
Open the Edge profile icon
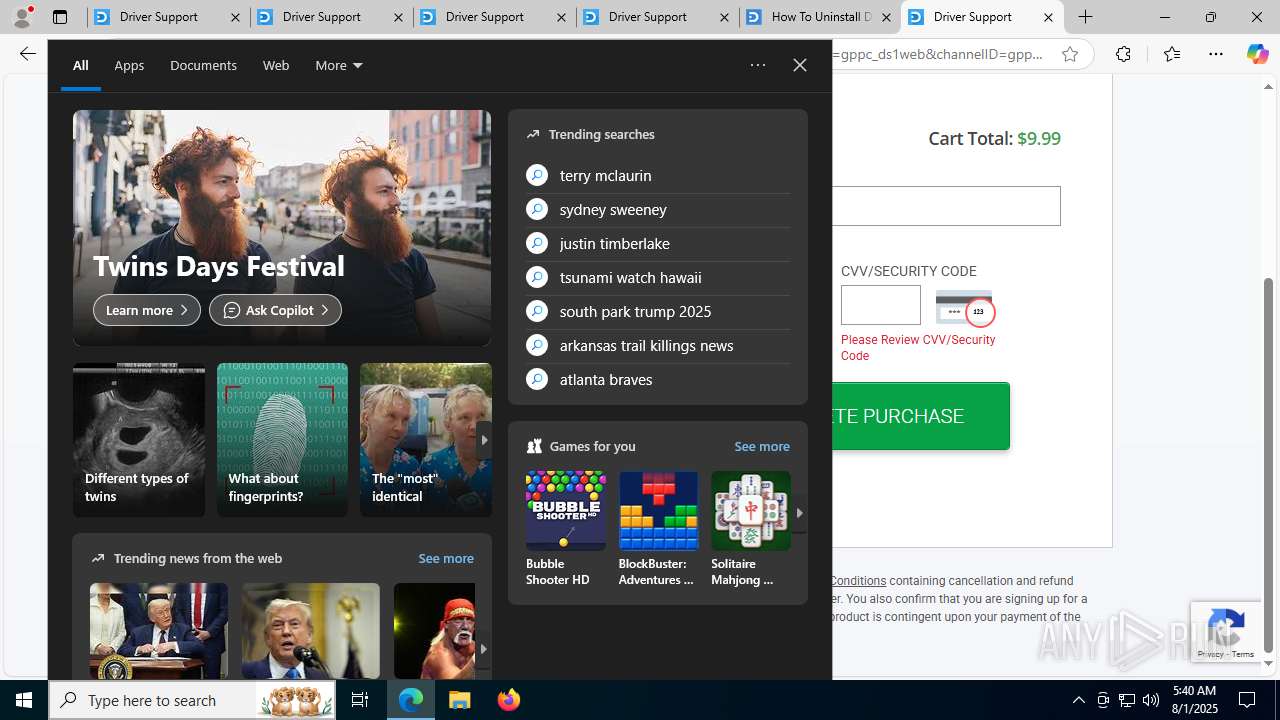pyautogui.click(x=22, y=17)
